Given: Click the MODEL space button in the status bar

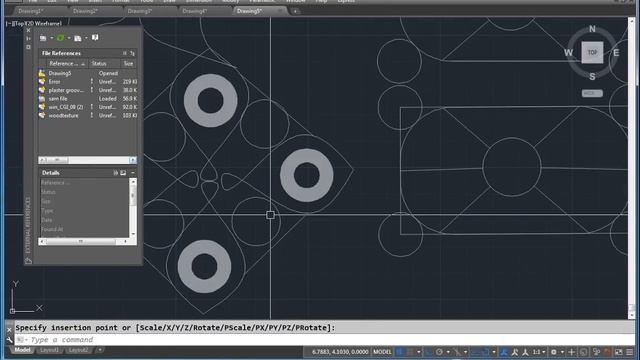Looking at the screenshot, I should coord(382,352).
